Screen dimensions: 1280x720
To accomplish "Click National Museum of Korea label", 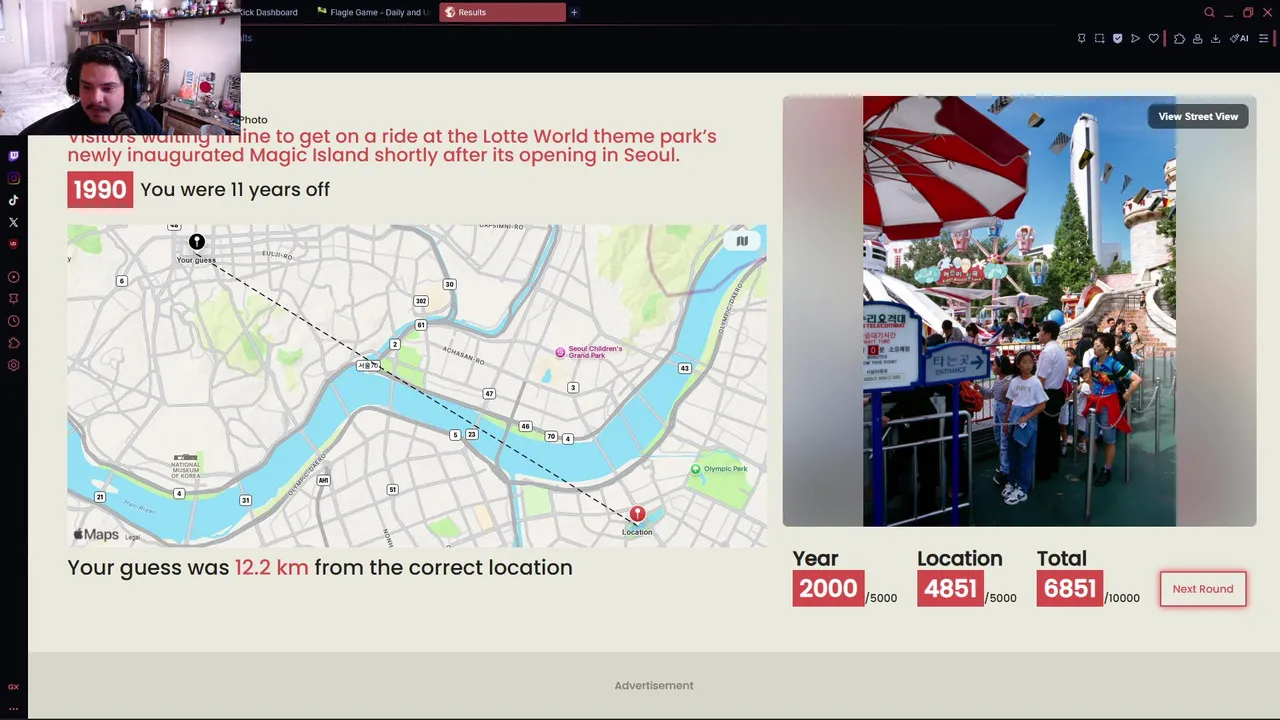I will pyautogui.click(x=186, y=466).
